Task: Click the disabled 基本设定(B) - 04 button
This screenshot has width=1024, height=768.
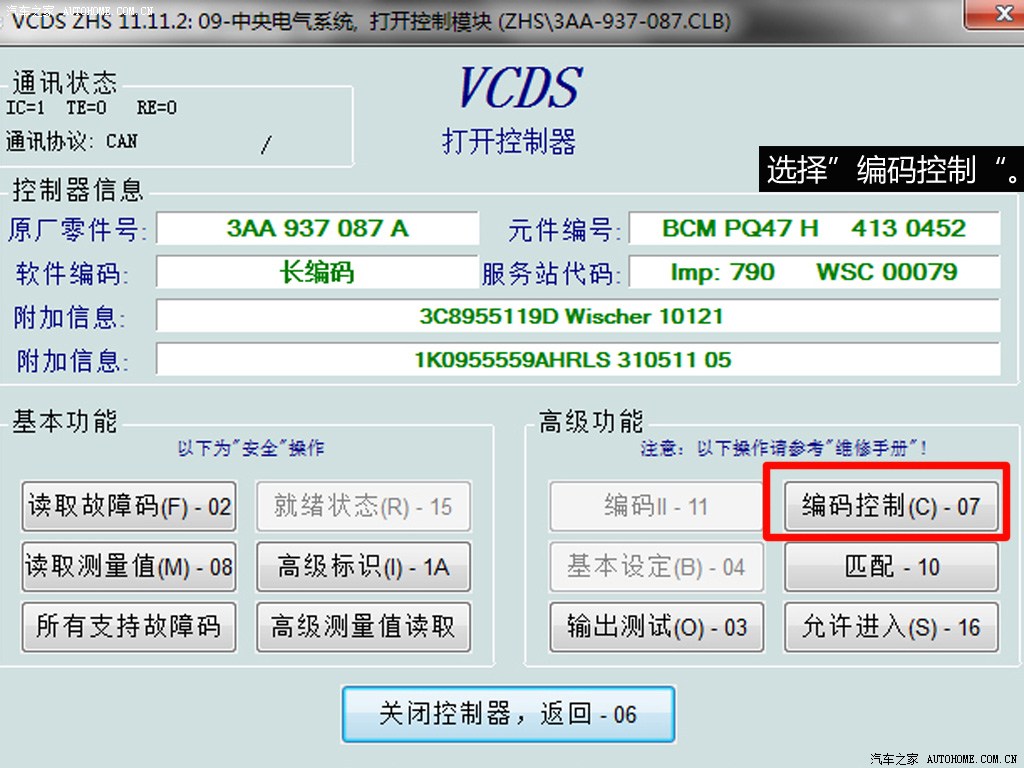Action: pos(656,566)
